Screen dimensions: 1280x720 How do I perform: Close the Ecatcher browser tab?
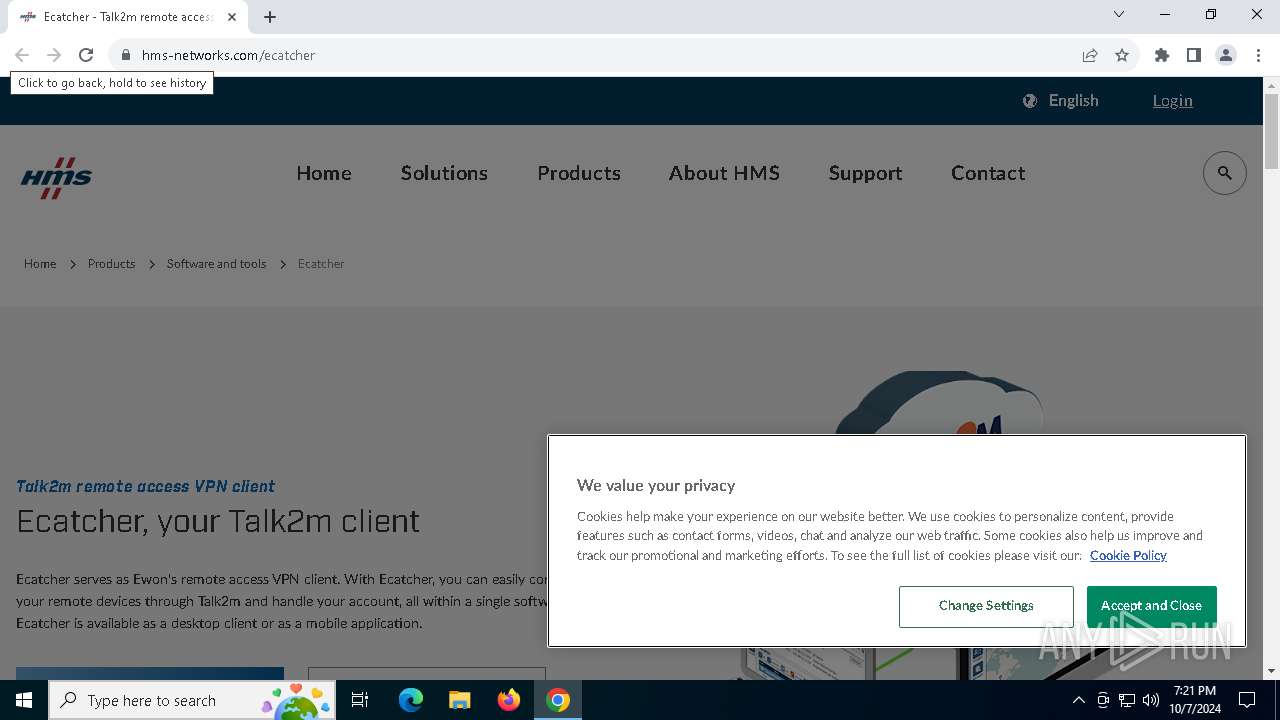[x=232, y=17]
